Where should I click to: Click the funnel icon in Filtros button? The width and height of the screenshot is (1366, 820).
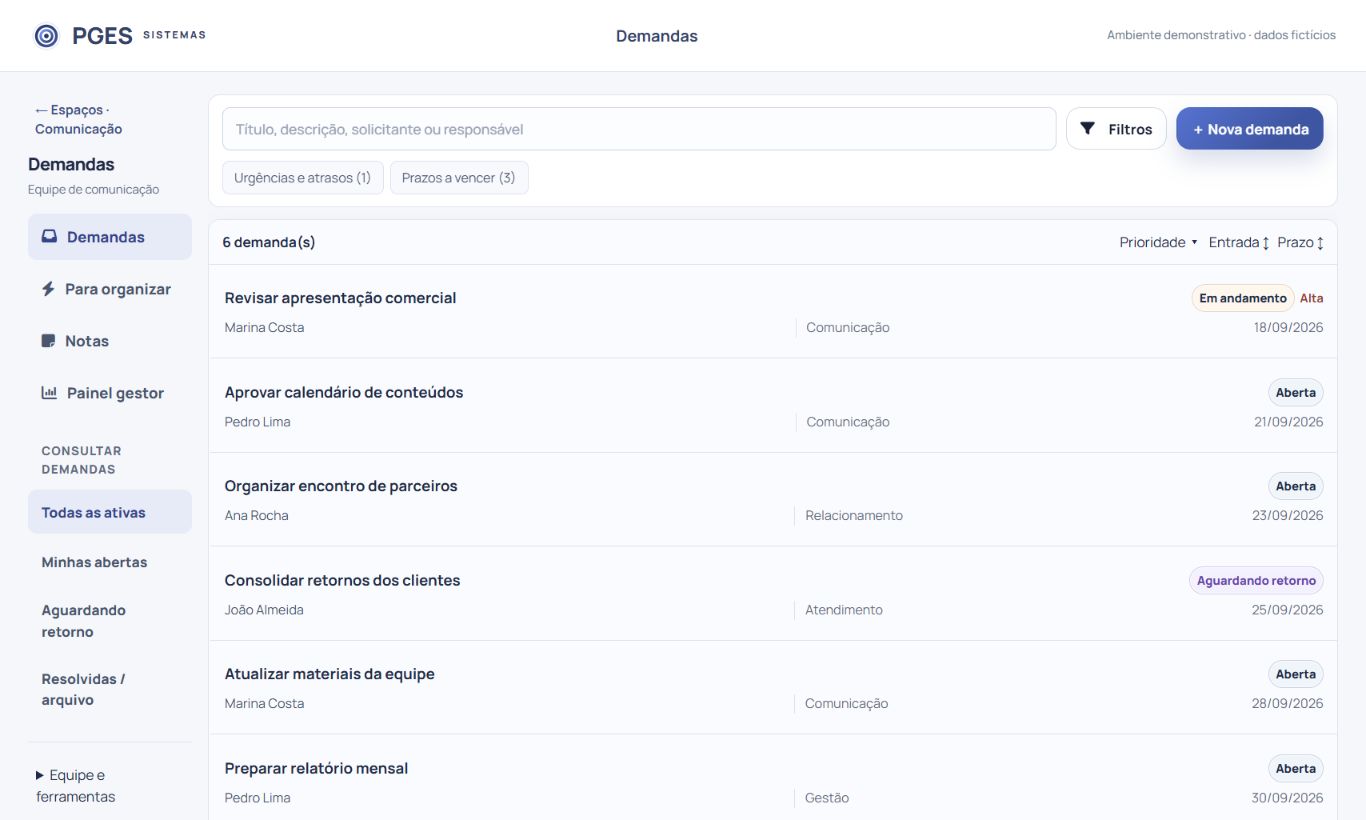pyautogui.click(x=1088, y=129)
